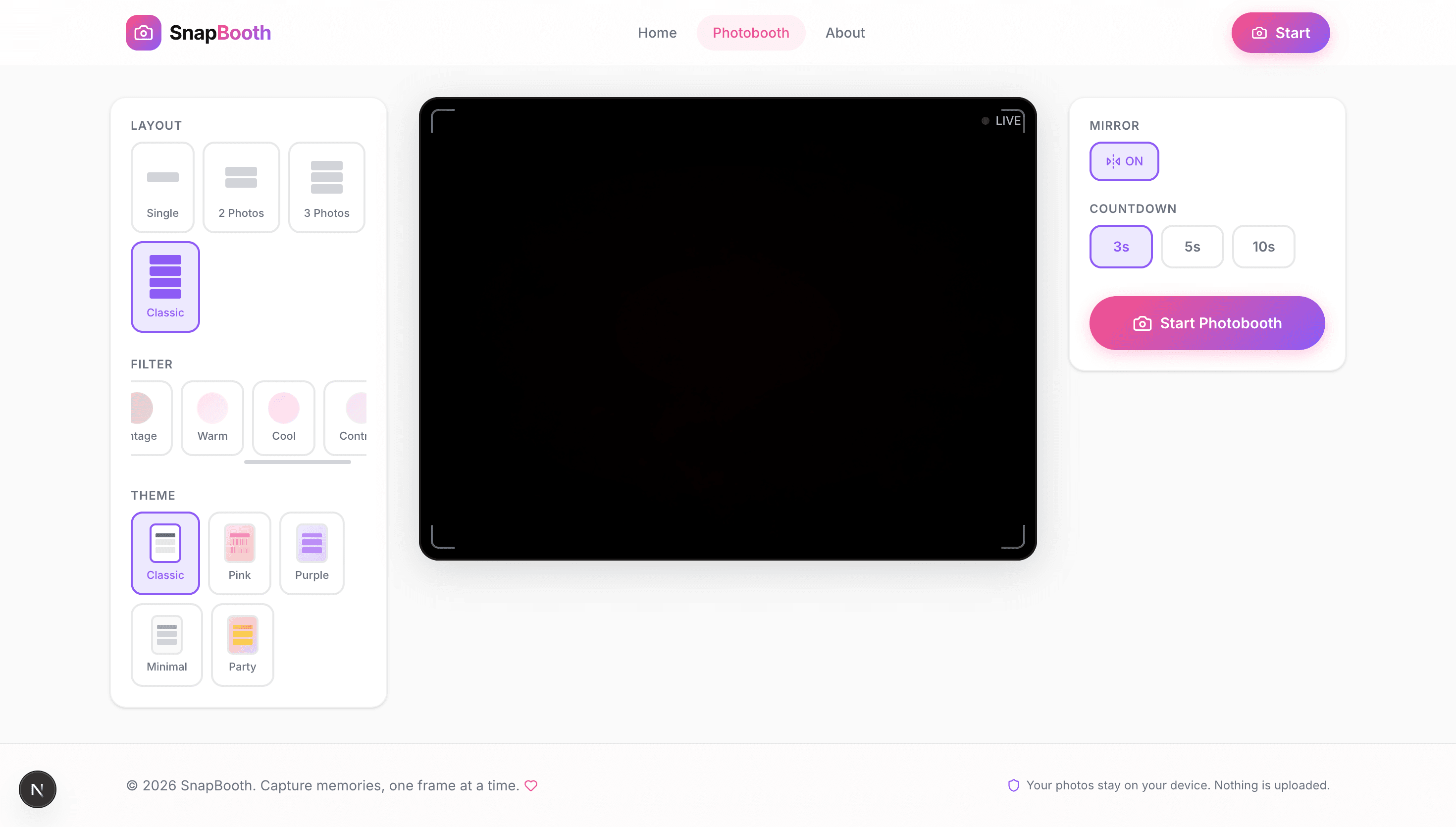The height and width of the screenshot is (827, 1456).
Task: Open the About page
Action: tap(845, 32)
